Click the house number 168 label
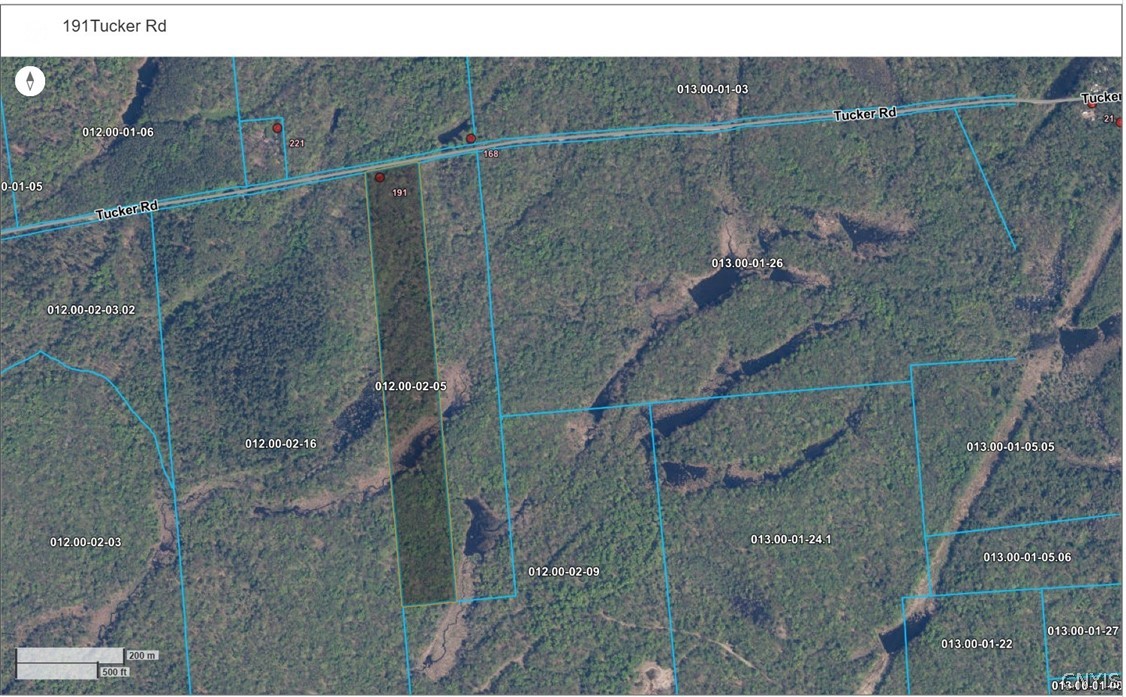The height and width of the screenshot is (697, 1126). coord(491,154)
